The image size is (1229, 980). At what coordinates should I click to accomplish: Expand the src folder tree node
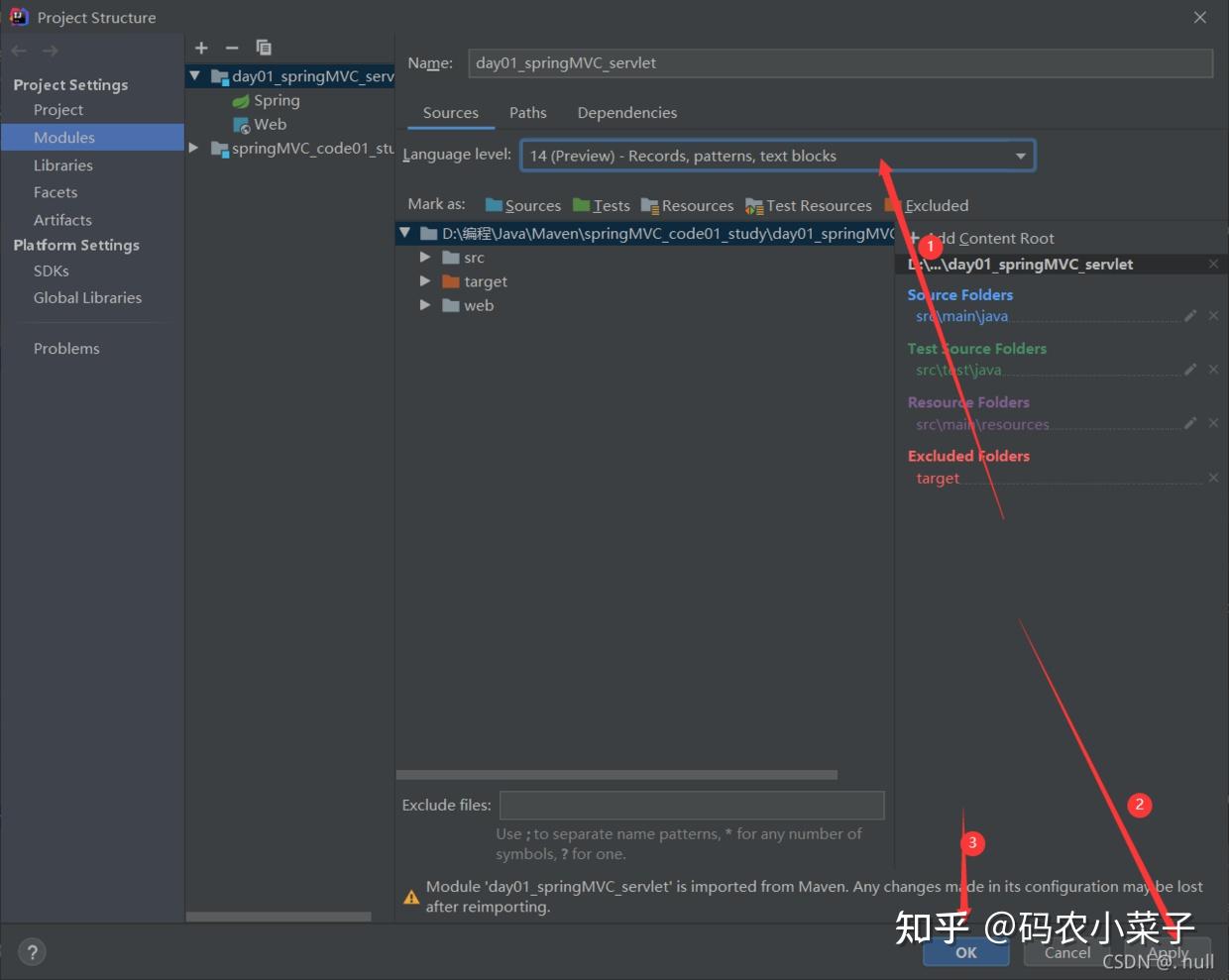[425, 258]
